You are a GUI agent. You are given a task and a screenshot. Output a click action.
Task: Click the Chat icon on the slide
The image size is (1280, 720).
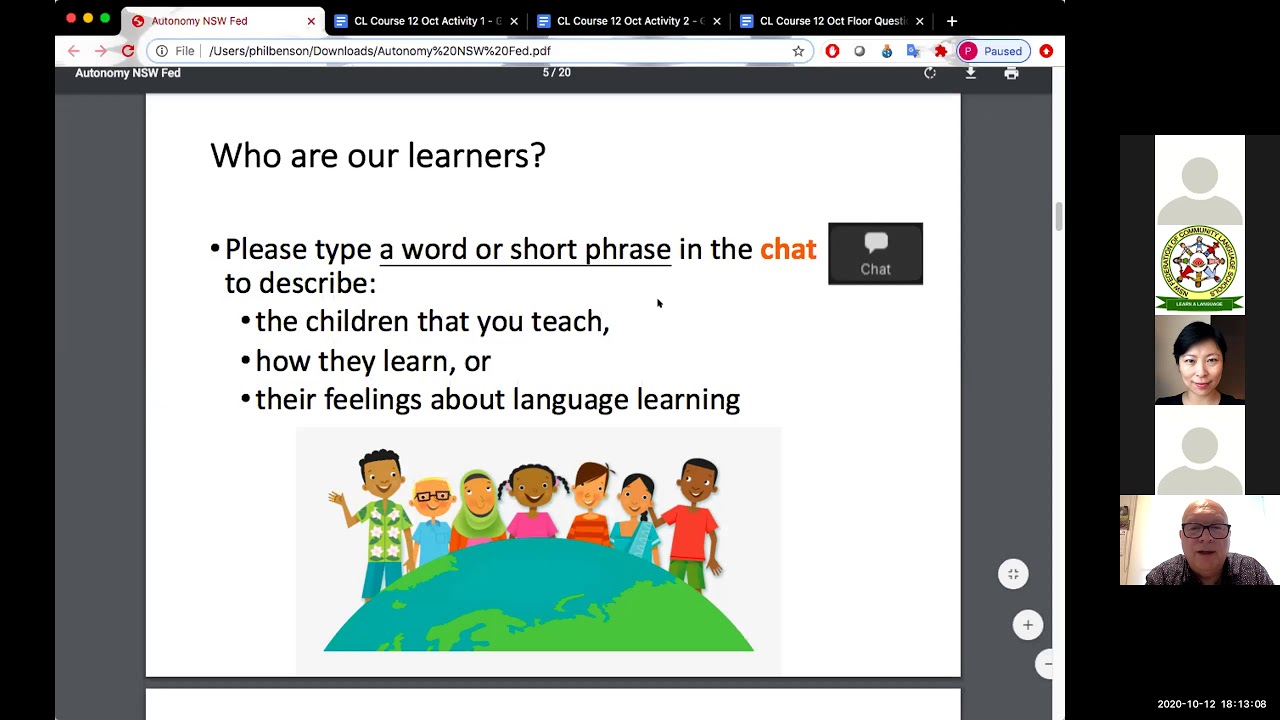coord(875,254)
